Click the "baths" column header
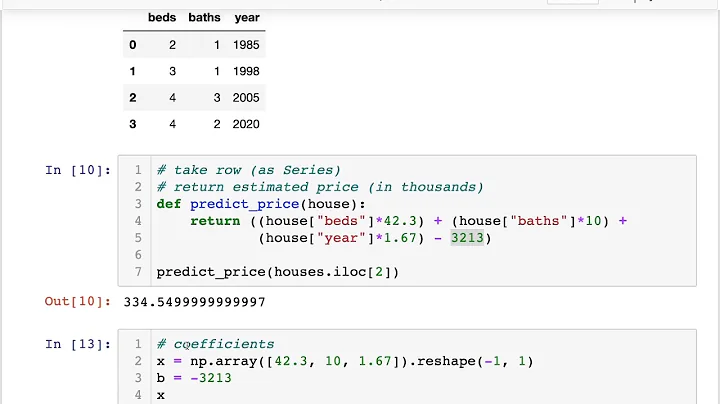This screenshot has height=404, width=720. [204, 18]
